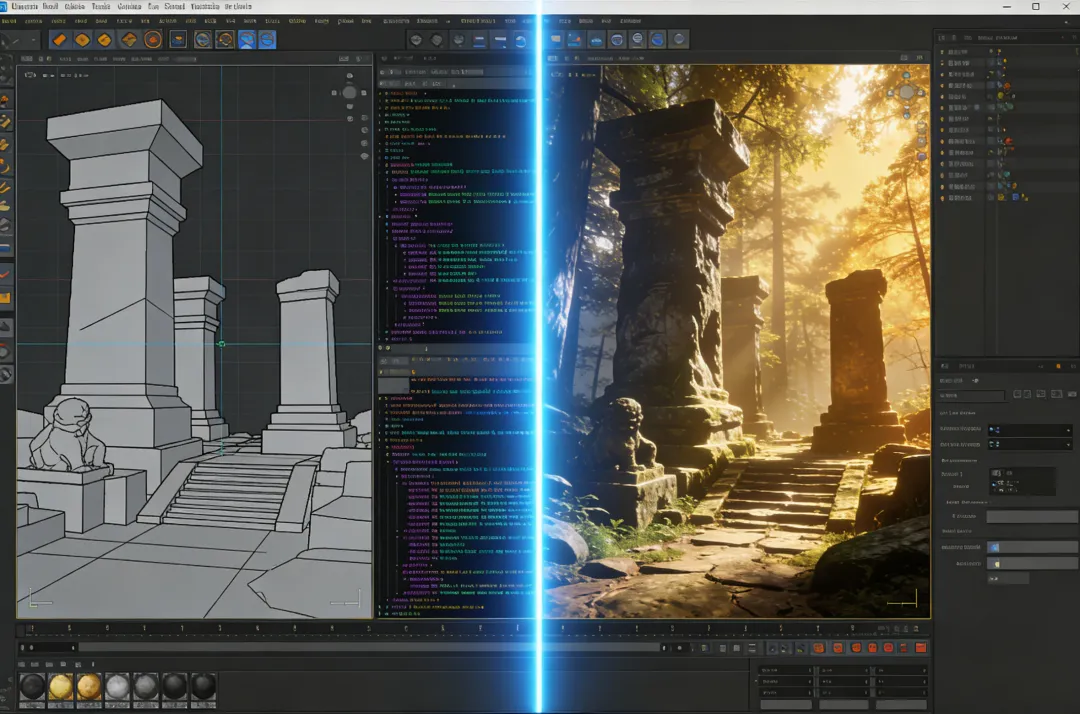Click the top orange icon in left tool strip

click(6, 100)
